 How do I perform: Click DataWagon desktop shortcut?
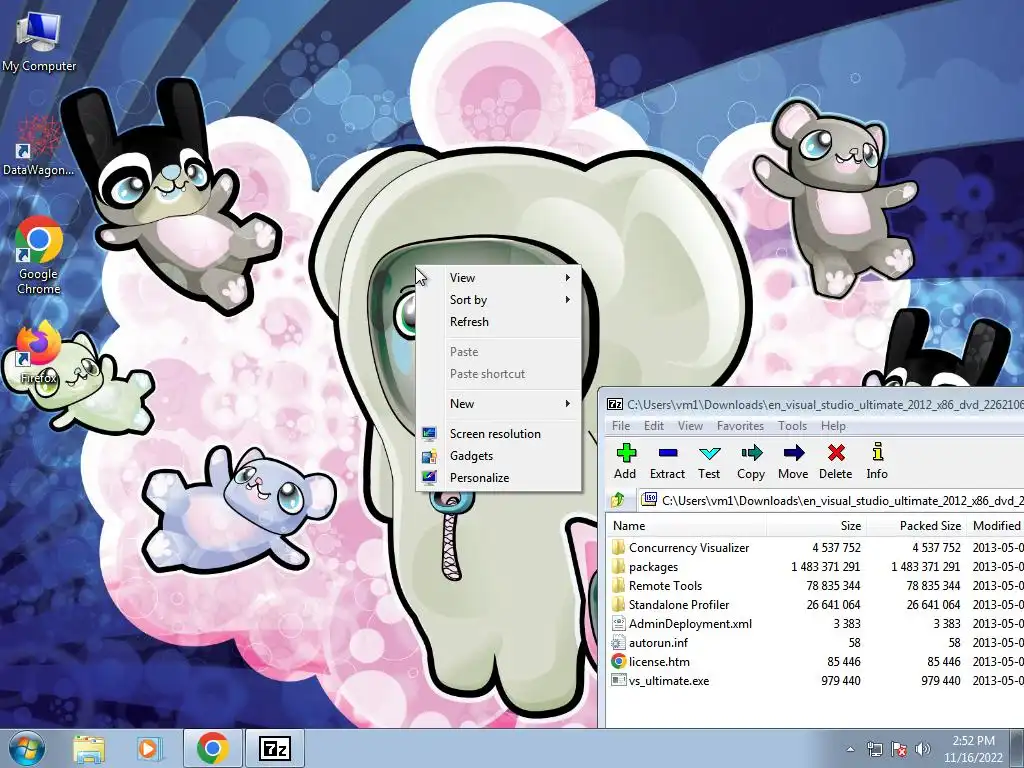39,146
